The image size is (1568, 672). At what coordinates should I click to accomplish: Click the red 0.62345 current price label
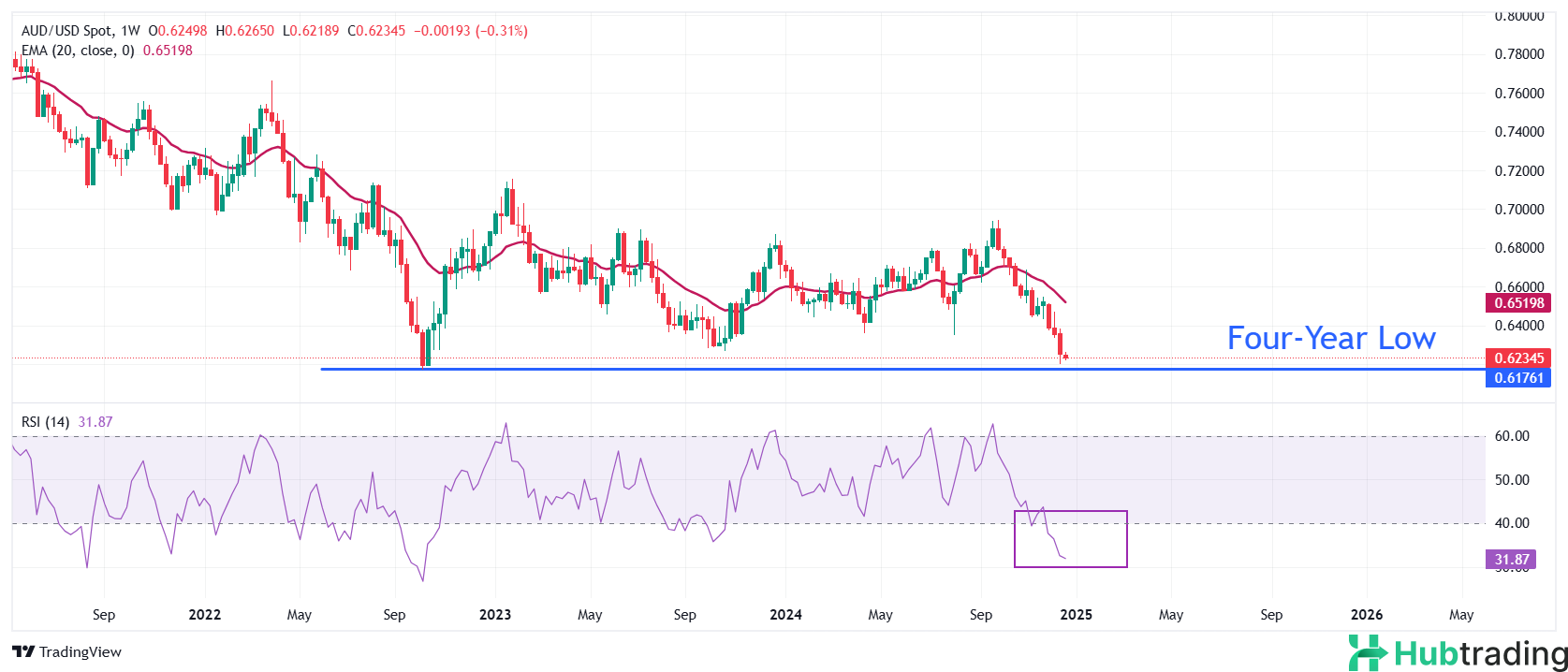(x=1517, y=358)
